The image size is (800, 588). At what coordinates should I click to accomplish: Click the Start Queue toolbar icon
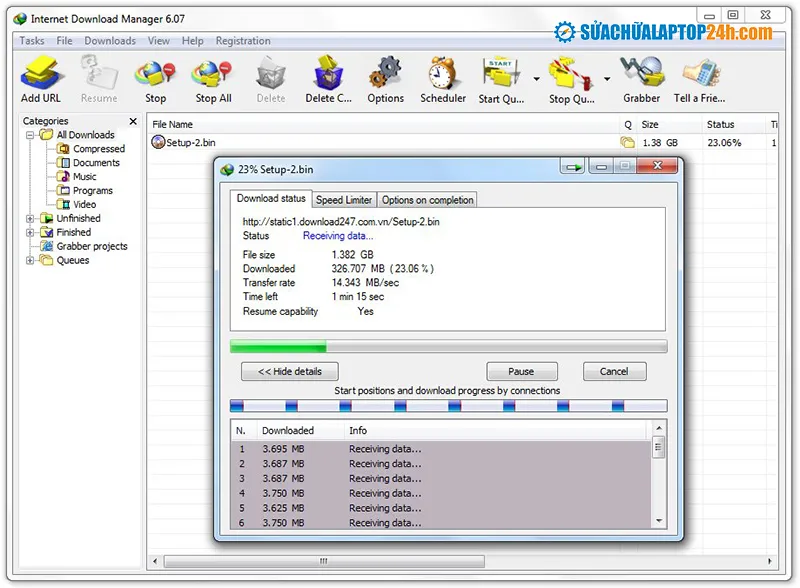click(501, 72)
